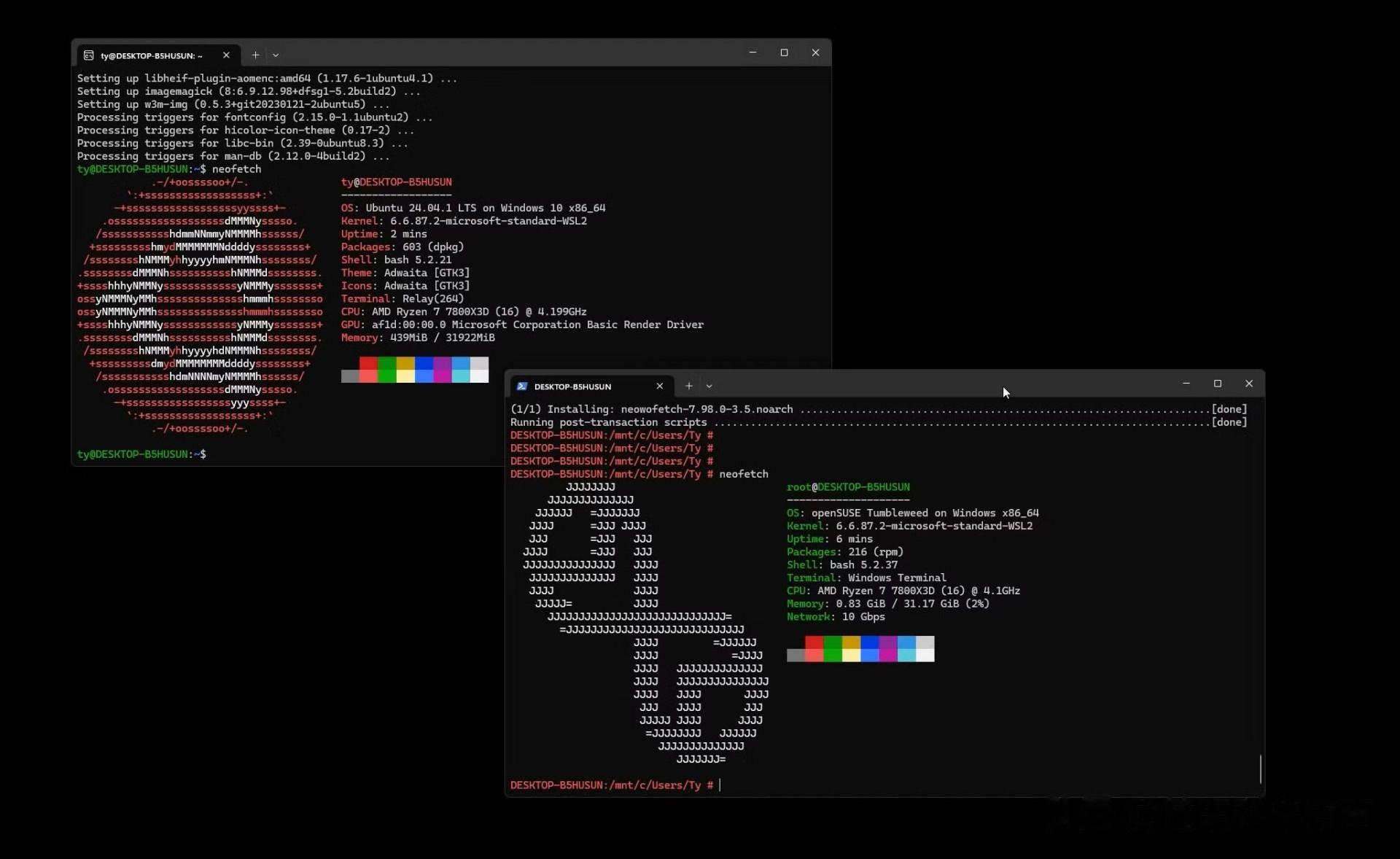
Task: Minimize the Ubuntu terminal window
Action: [x=752, y=53]
